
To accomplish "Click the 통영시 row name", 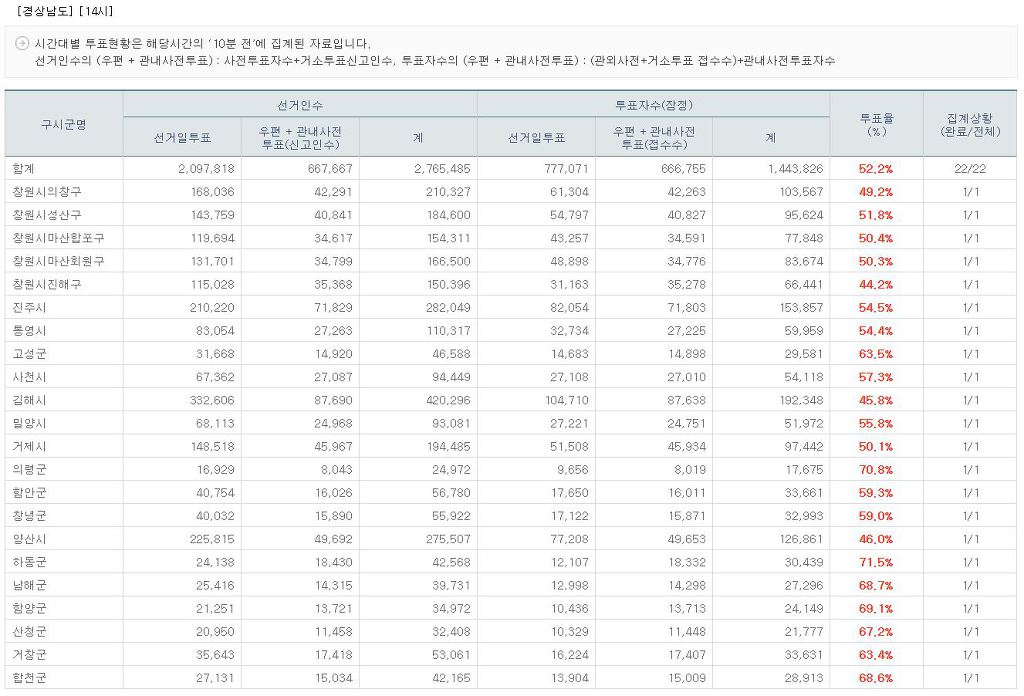I will pos(29,331).
